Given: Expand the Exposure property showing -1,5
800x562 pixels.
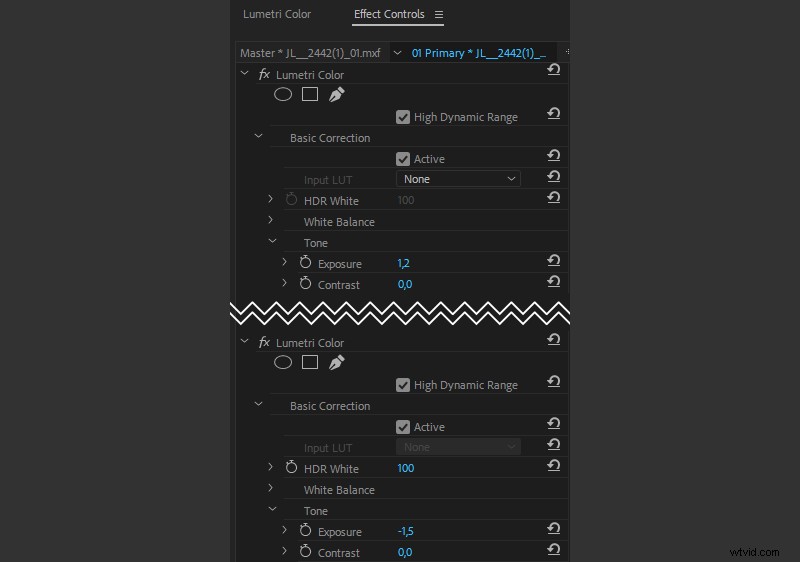Looking at the screenshot, I should (x=285, y=530).
